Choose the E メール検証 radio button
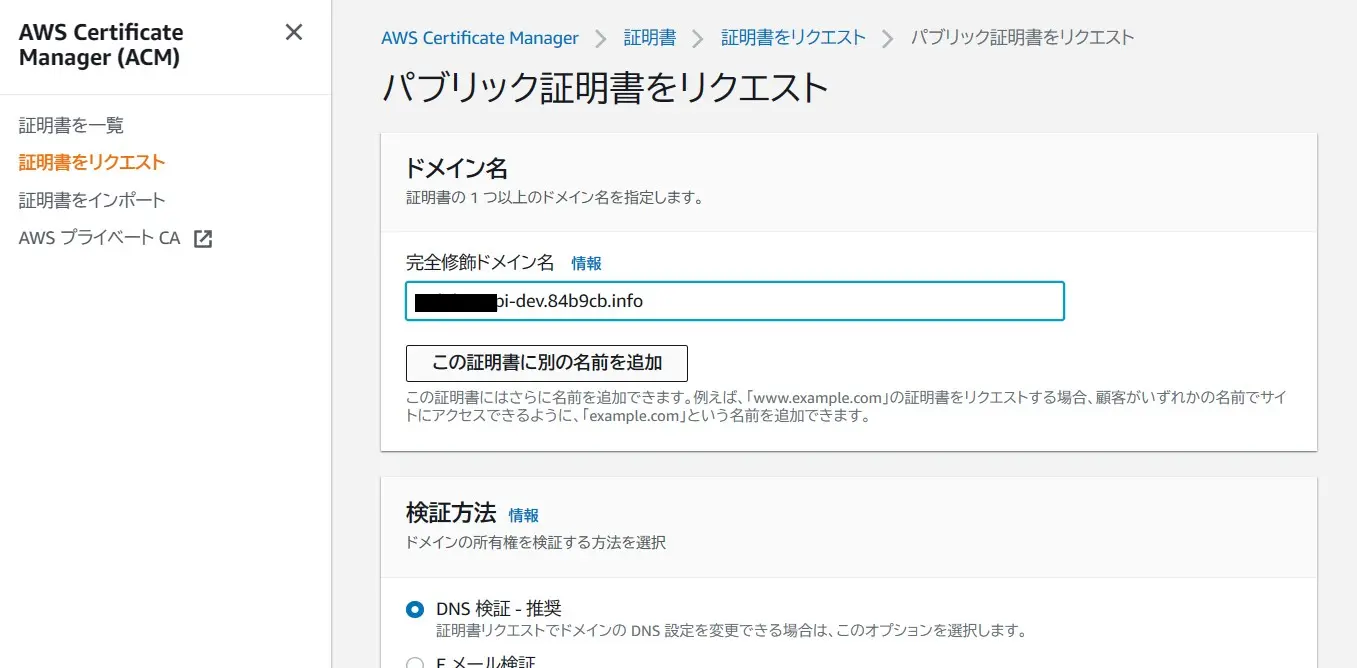Image resolution: width=1357 pixels, height=668 pixels. pyautogui.click(x=415, y=662)
